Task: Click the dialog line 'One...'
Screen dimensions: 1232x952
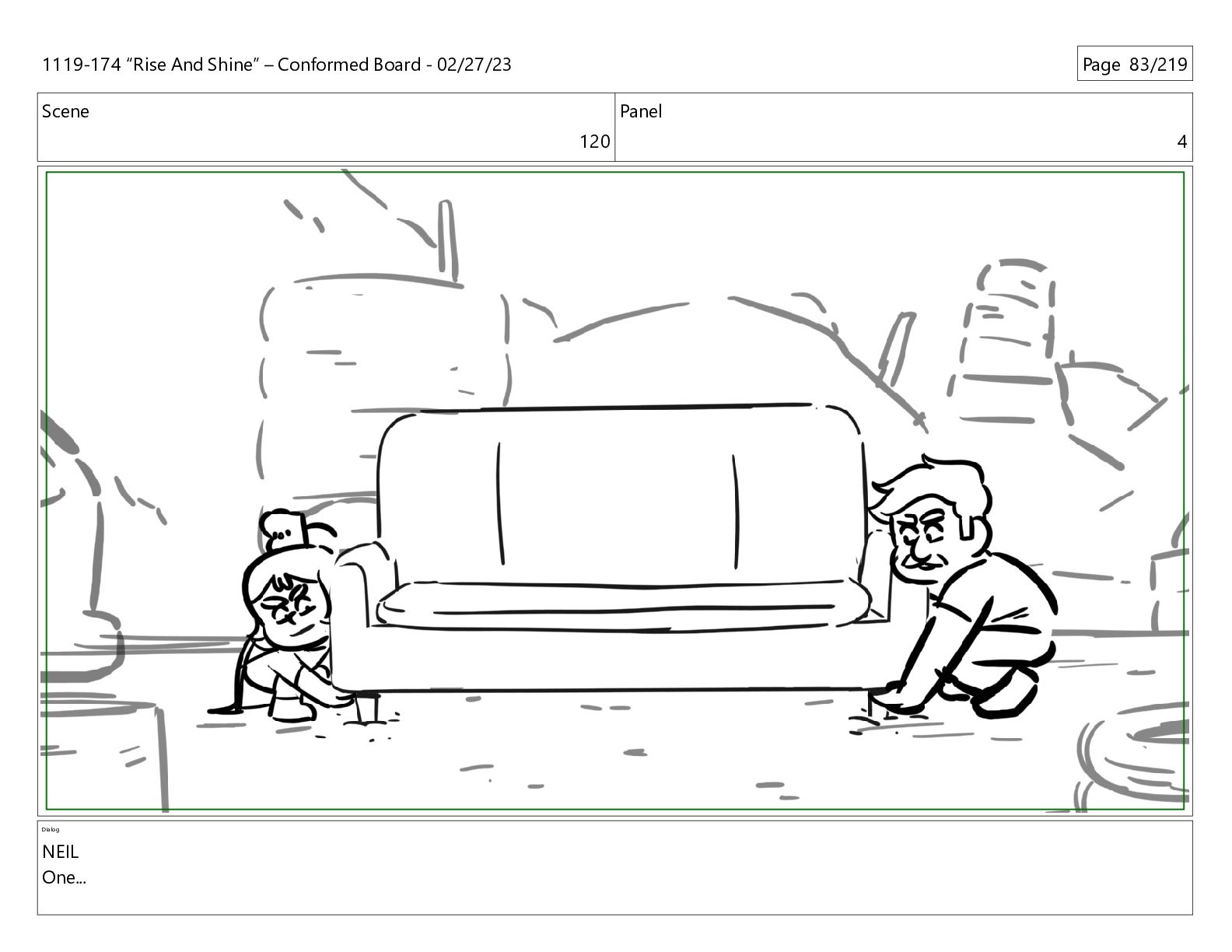Action: point(64,877)
